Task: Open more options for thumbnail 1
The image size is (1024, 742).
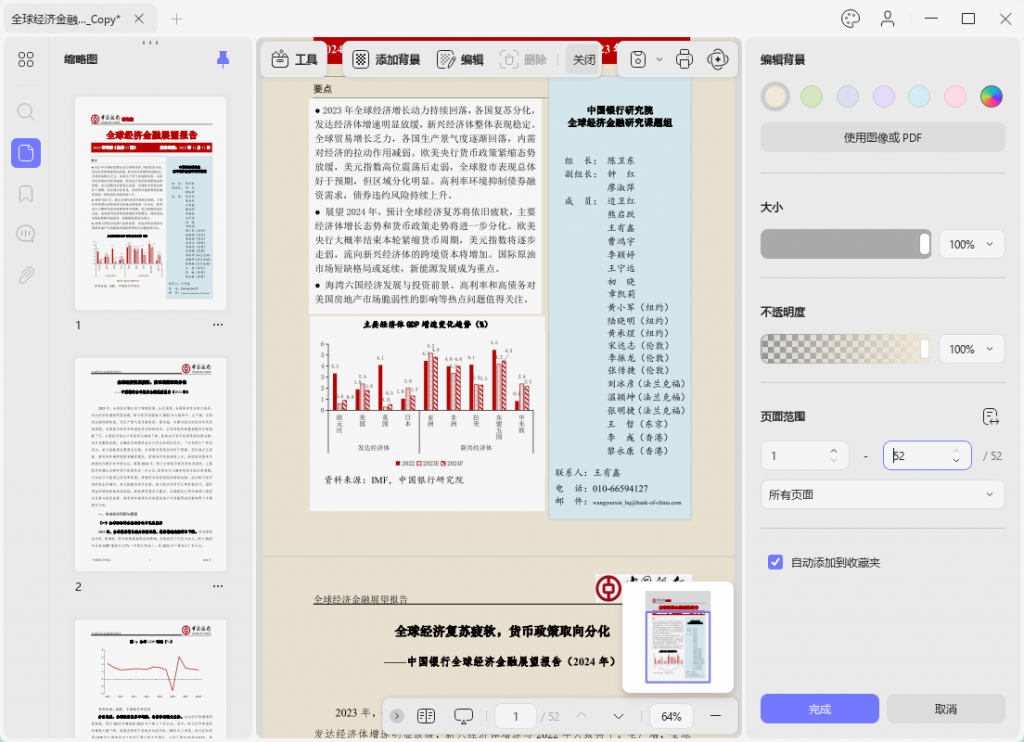Action: point(217,325)
